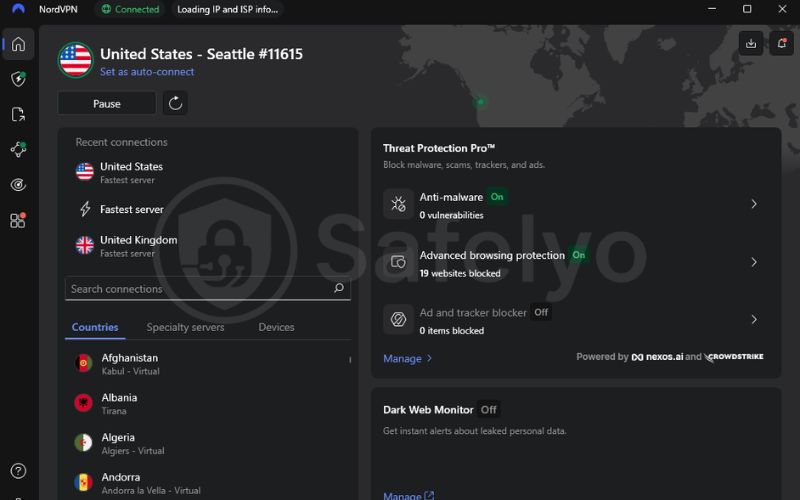Switch to the Specialty servers tab
The width and height of the screenshot is (800, 500).
click(x=185, y=327)
